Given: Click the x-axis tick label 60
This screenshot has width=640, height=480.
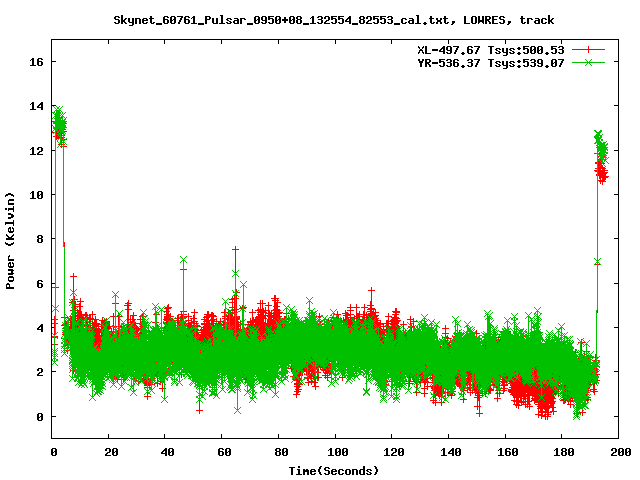Looking at the screenshot, I should point(224,452).
